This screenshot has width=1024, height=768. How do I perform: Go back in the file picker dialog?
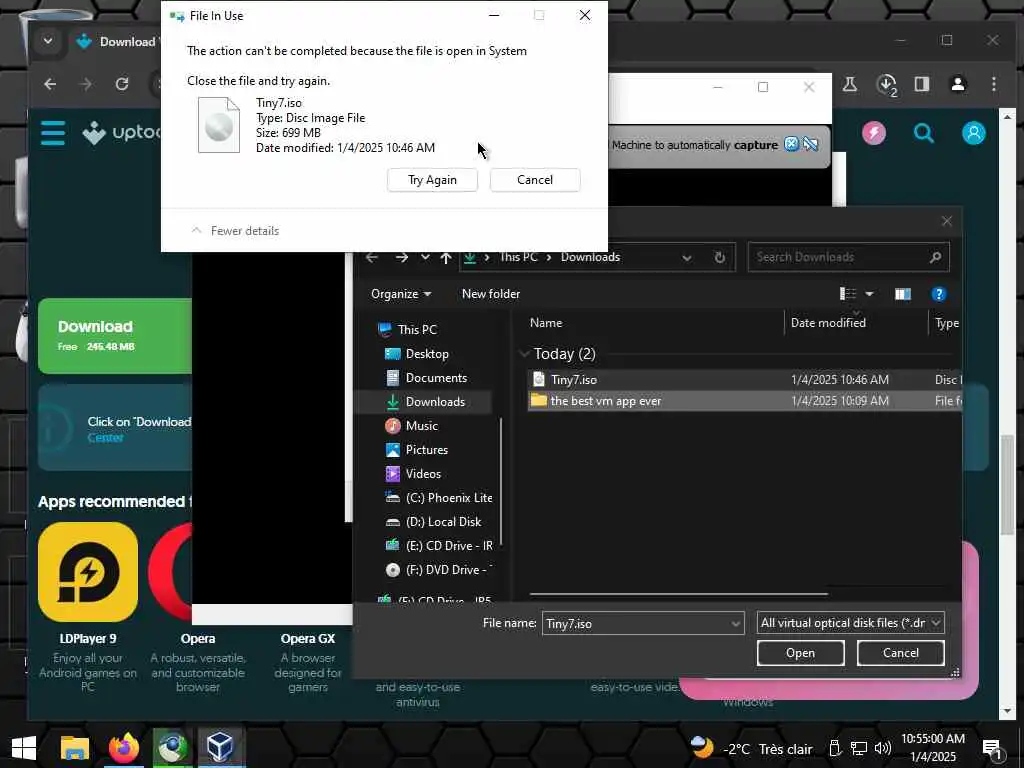pos(372,257)
